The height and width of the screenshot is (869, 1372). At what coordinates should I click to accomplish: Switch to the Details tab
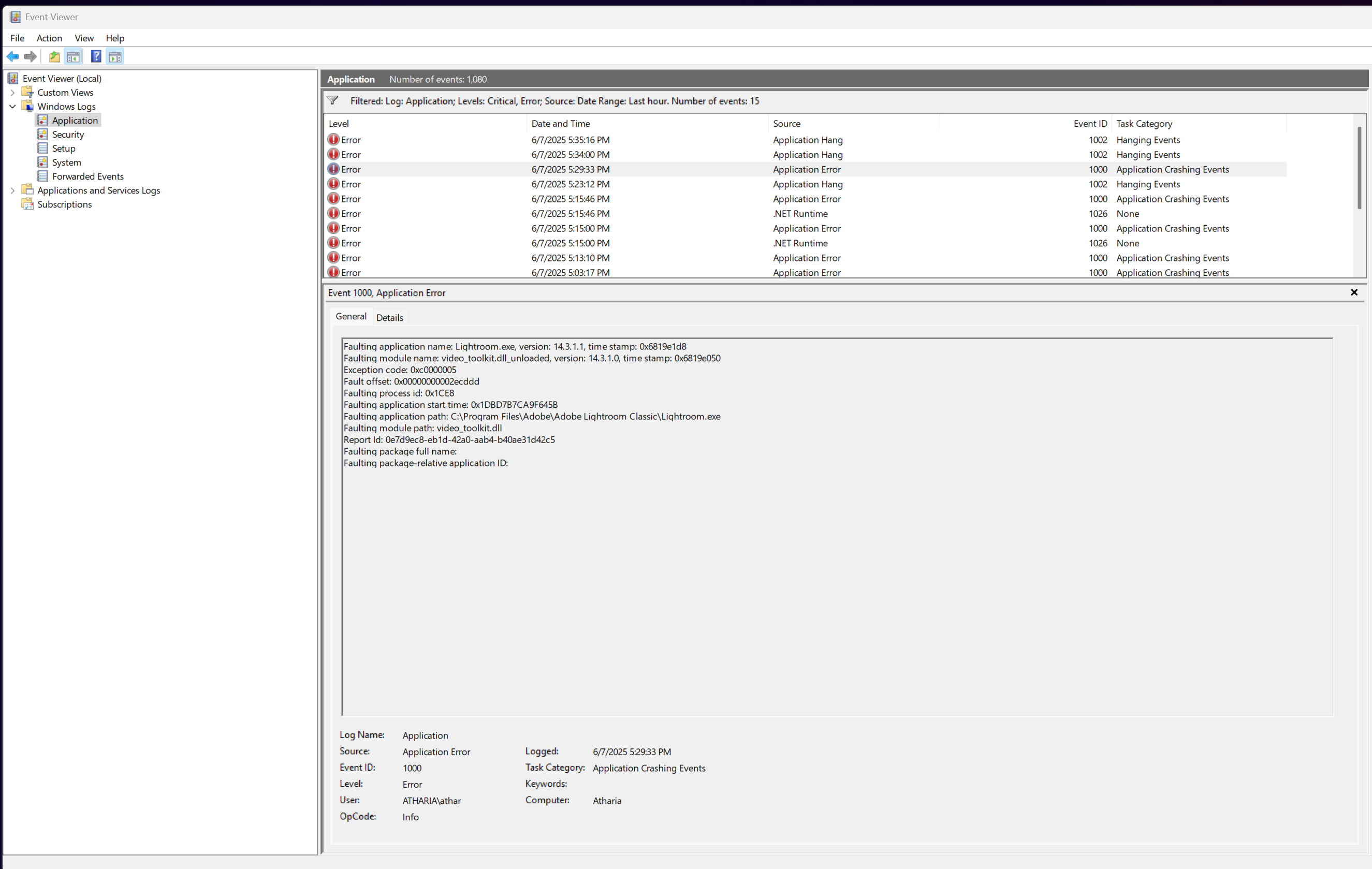coord(390,318)
